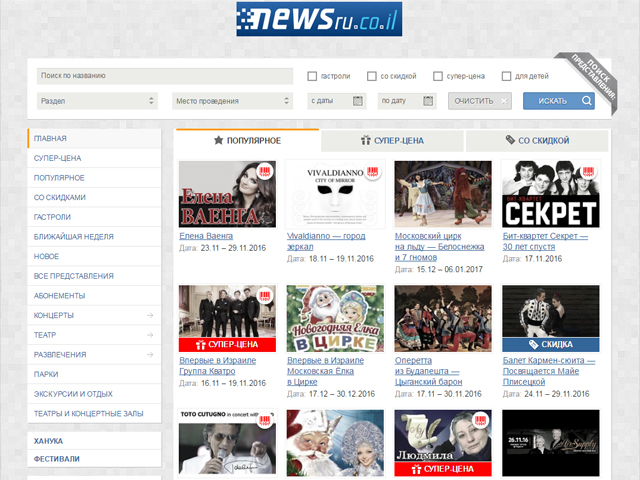This screenshot has width=640, height=480.
Task: Open БЛИЖАЙШАЯ НЕДЕЛЯ in the sidebar
Action: click(x=94, y=237)
